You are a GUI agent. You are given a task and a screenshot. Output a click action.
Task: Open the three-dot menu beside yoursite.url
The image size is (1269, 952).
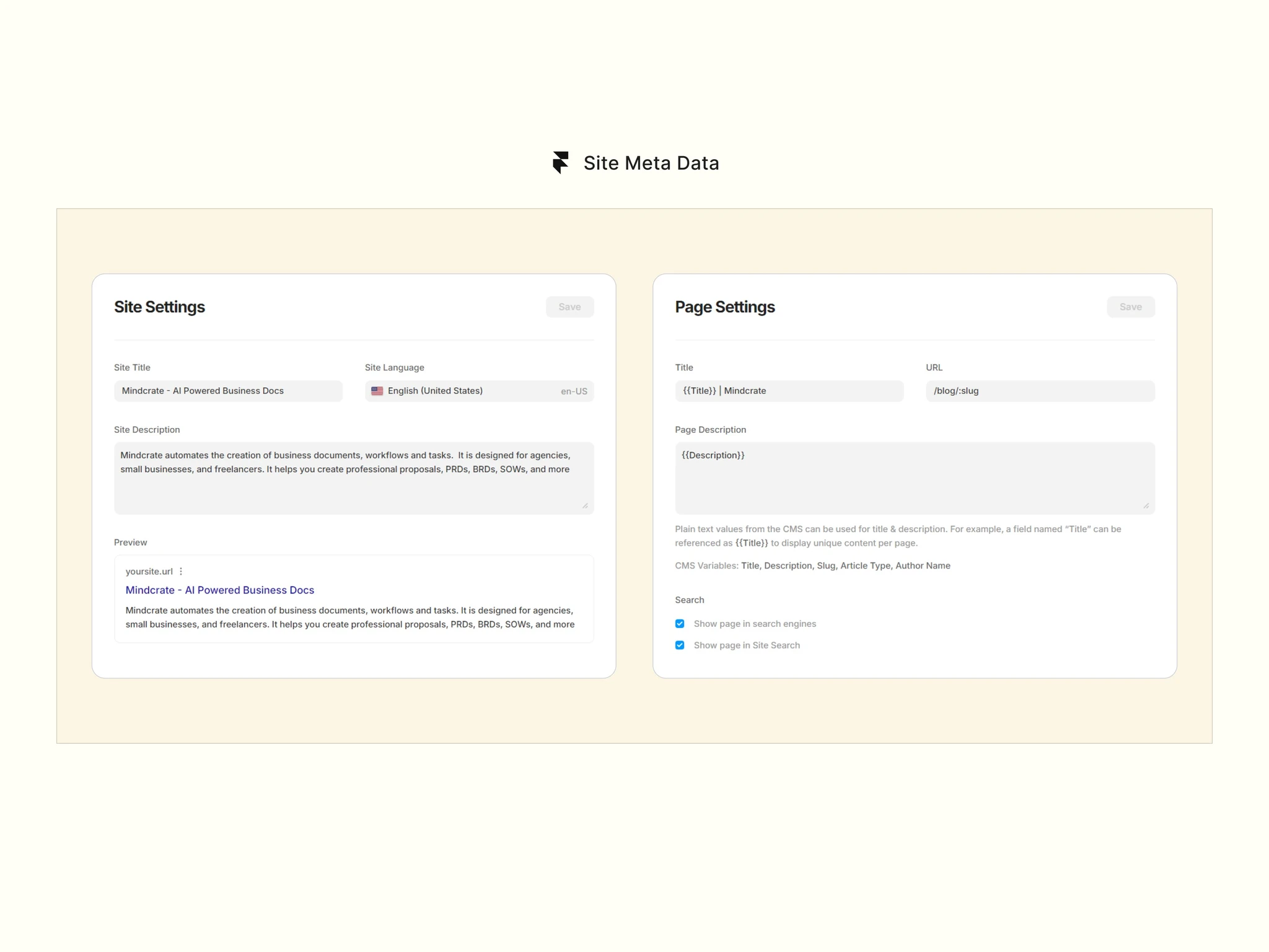tap(181, 571)
